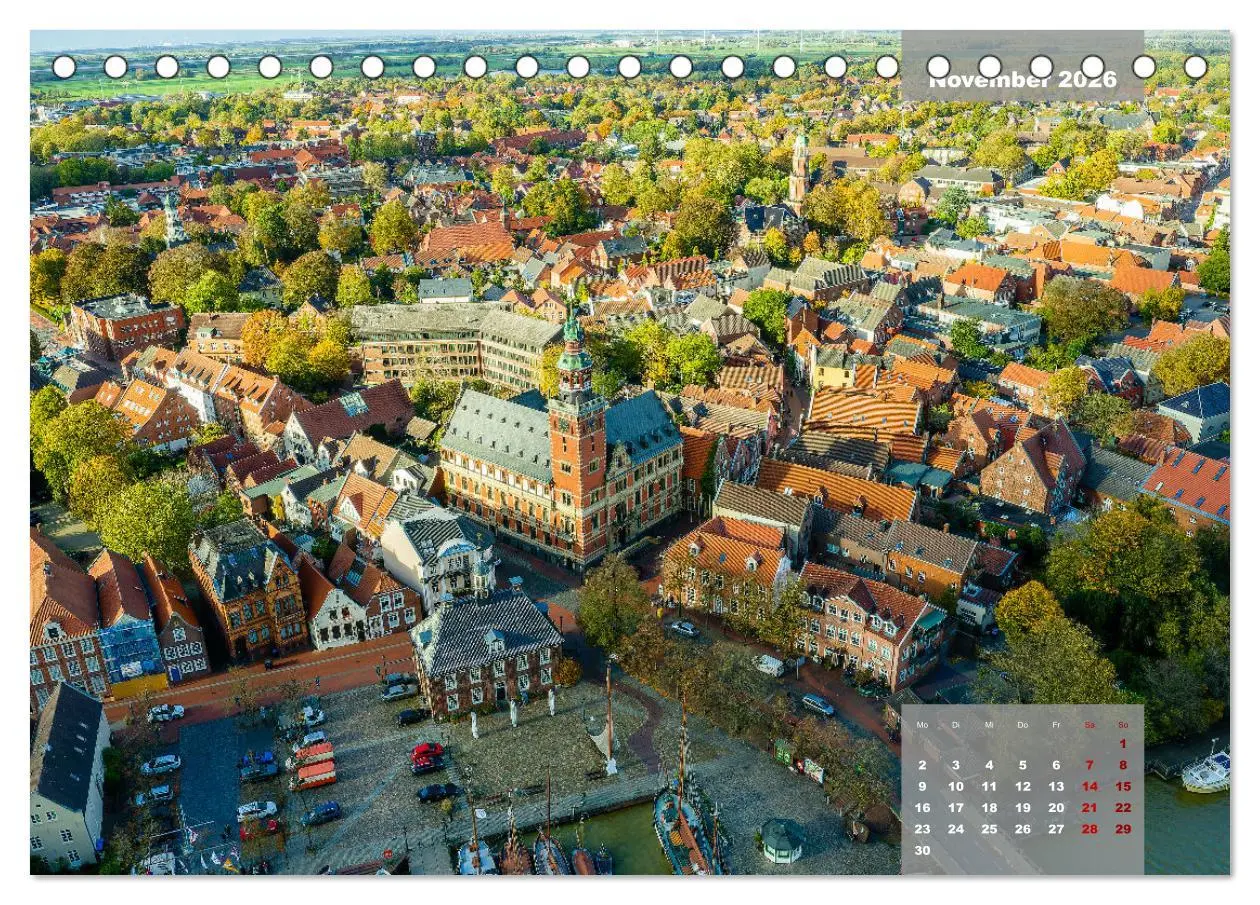Click date 24 in the calendar
Screen dimensions: 1260x905
coord(955,829)
